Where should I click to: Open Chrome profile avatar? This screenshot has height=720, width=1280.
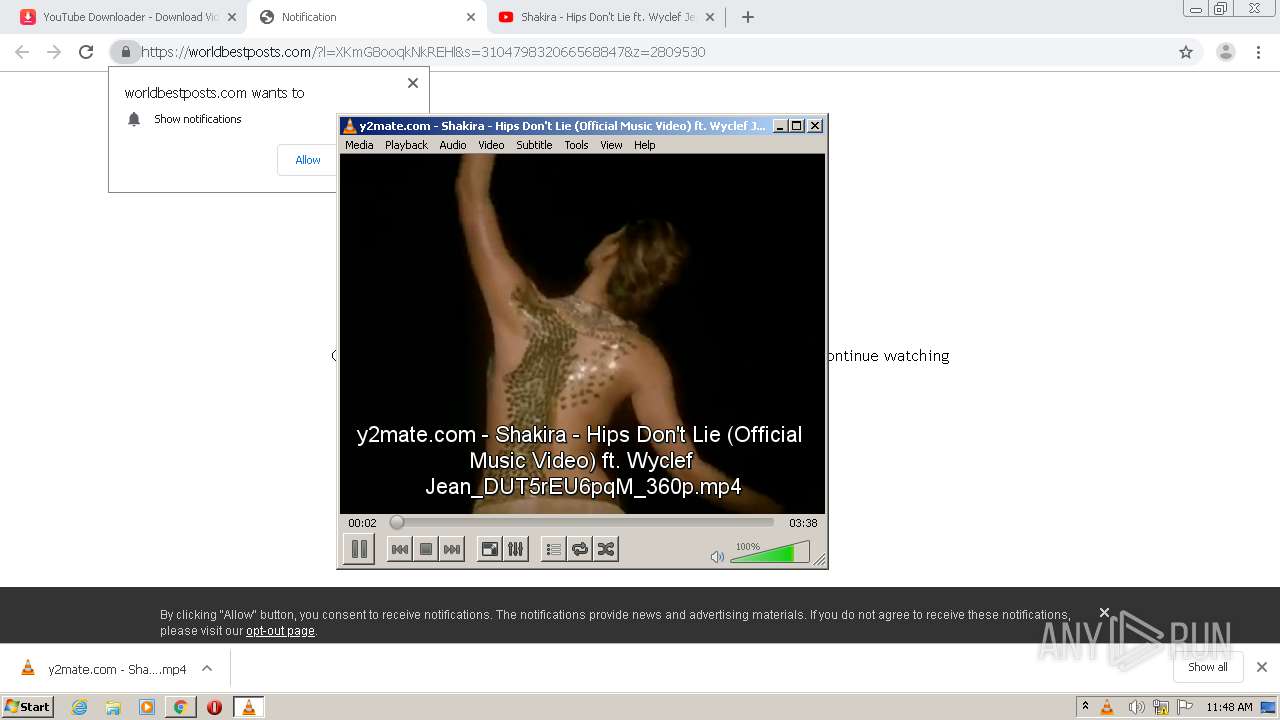(x=1226, y=52)
